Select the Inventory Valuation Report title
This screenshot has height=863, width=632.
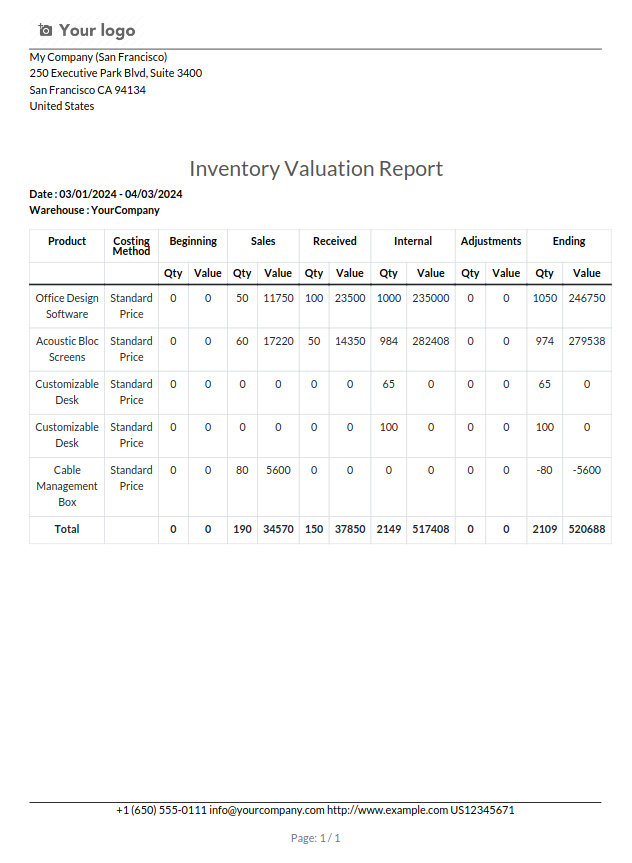316,168
